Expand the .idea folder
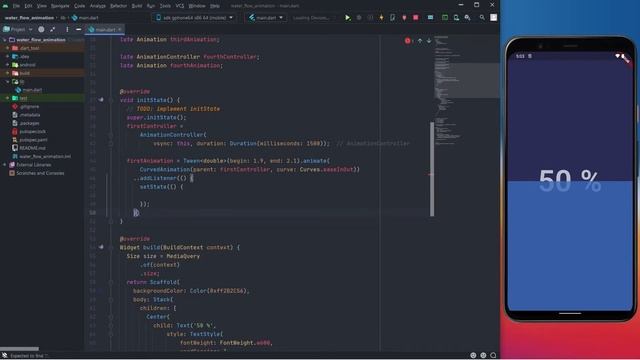This screenshot has height=360, width=640. click(7, 56)
